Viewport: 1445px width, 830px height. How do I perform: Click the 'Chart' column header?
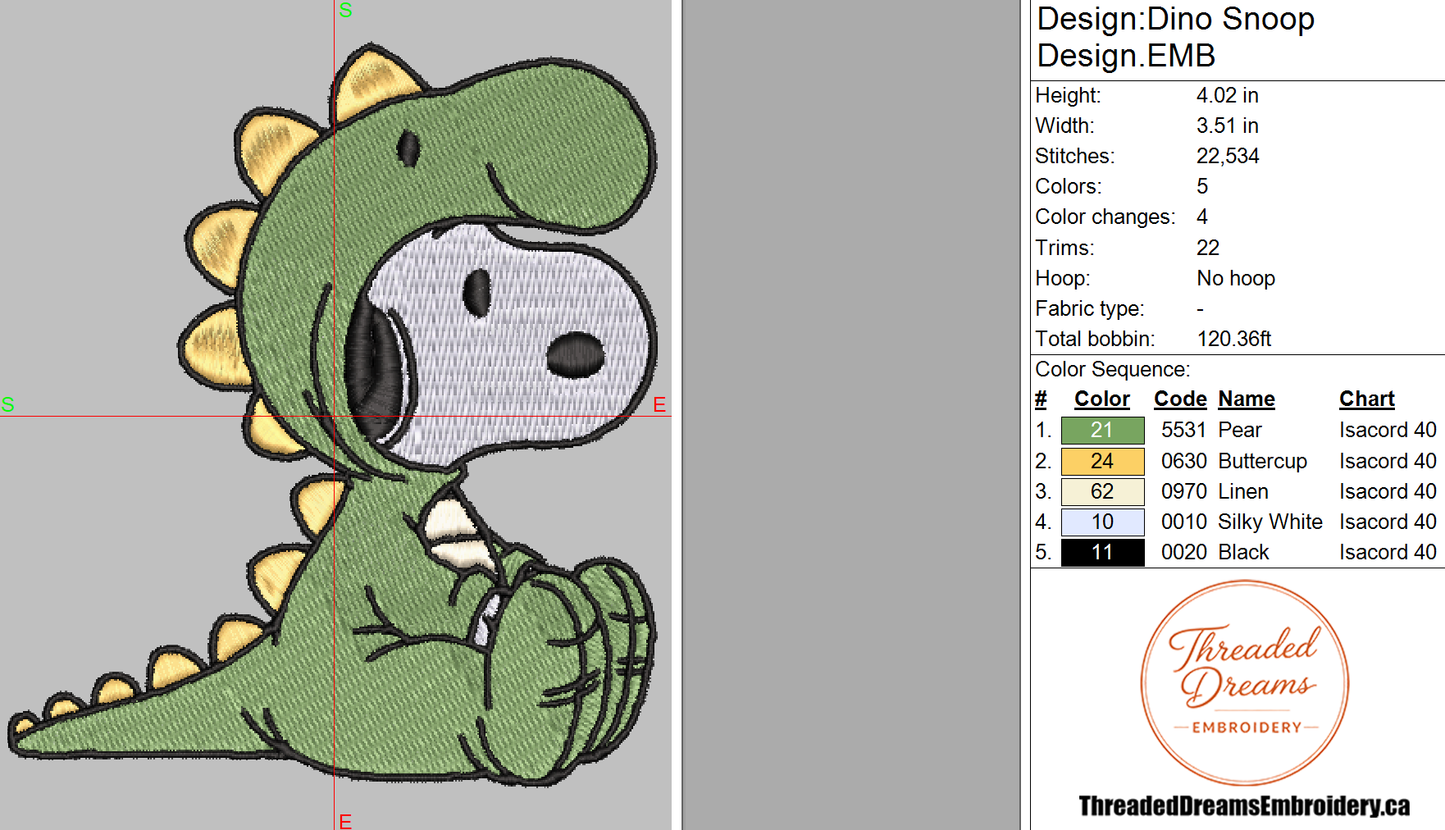point(1367,399)
